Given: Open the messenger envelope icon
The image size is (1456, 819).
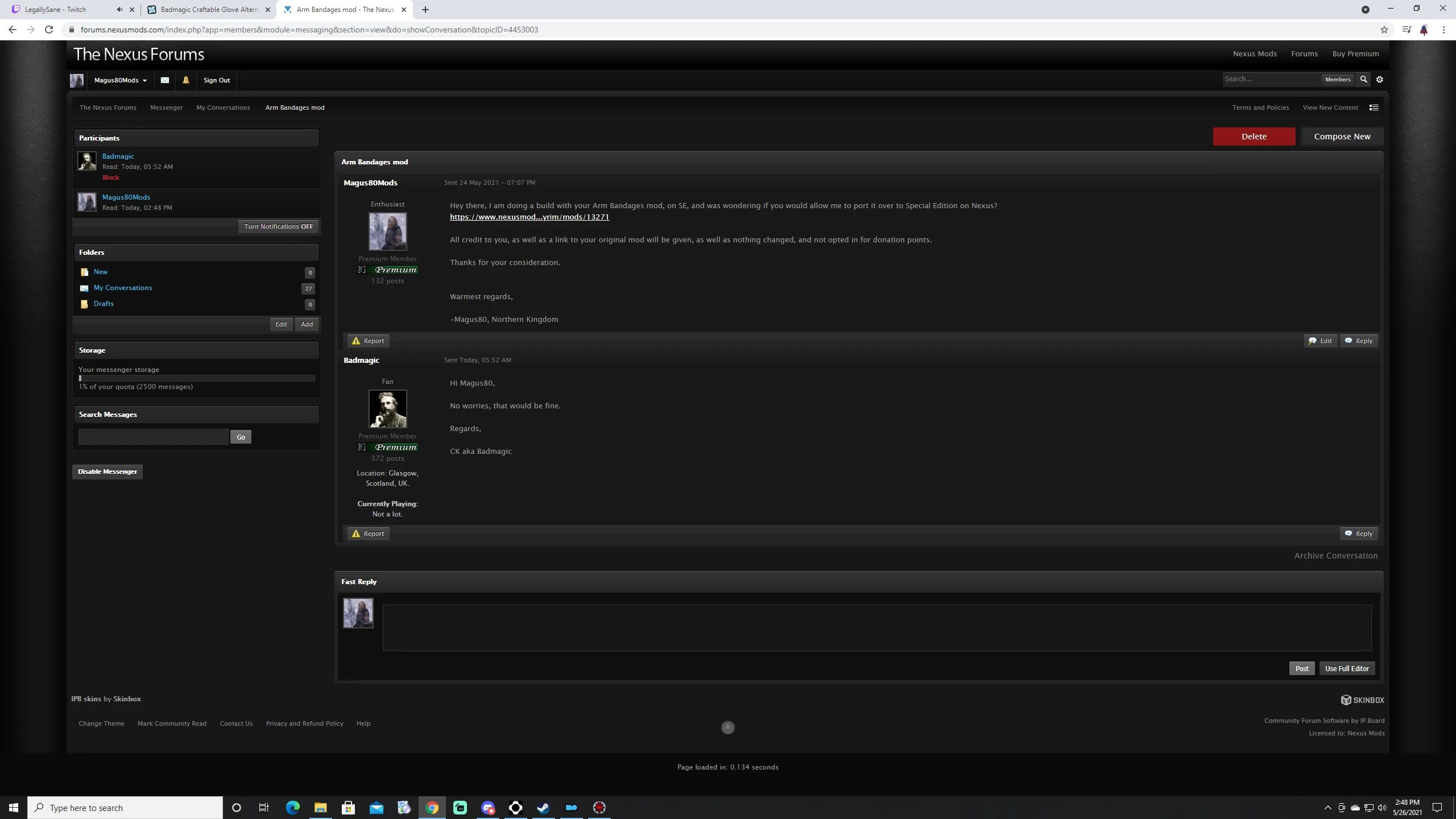Looking at the screenshot, I should click(165, 80).
